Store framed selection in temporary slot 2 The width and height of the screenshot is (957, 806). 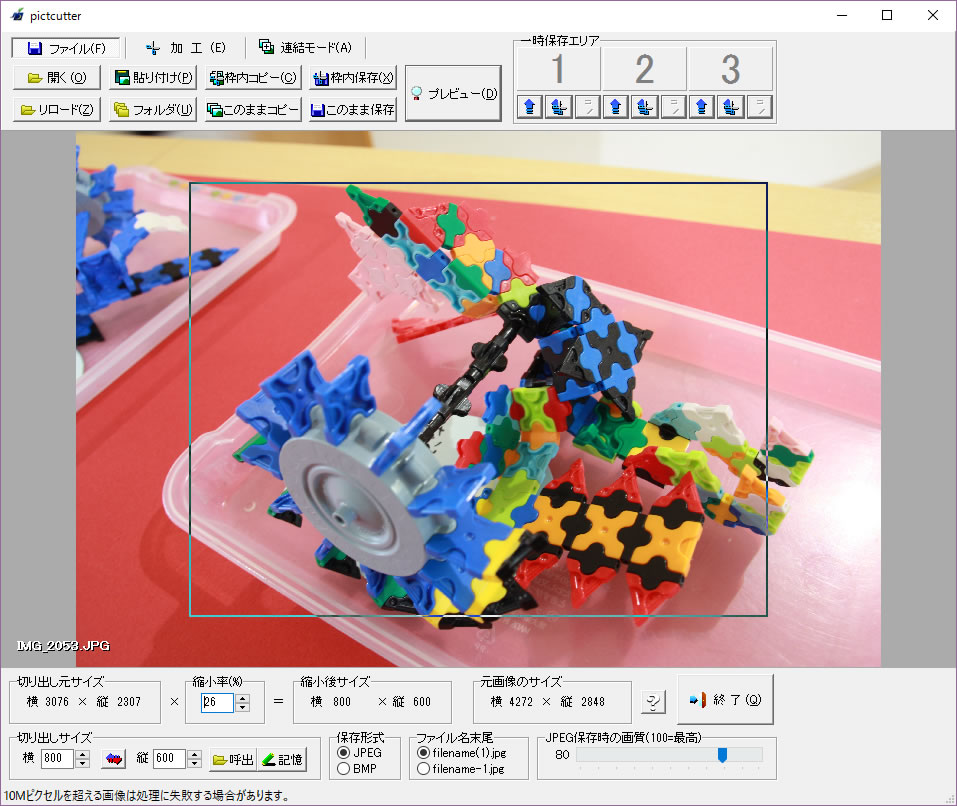point(644,107)
